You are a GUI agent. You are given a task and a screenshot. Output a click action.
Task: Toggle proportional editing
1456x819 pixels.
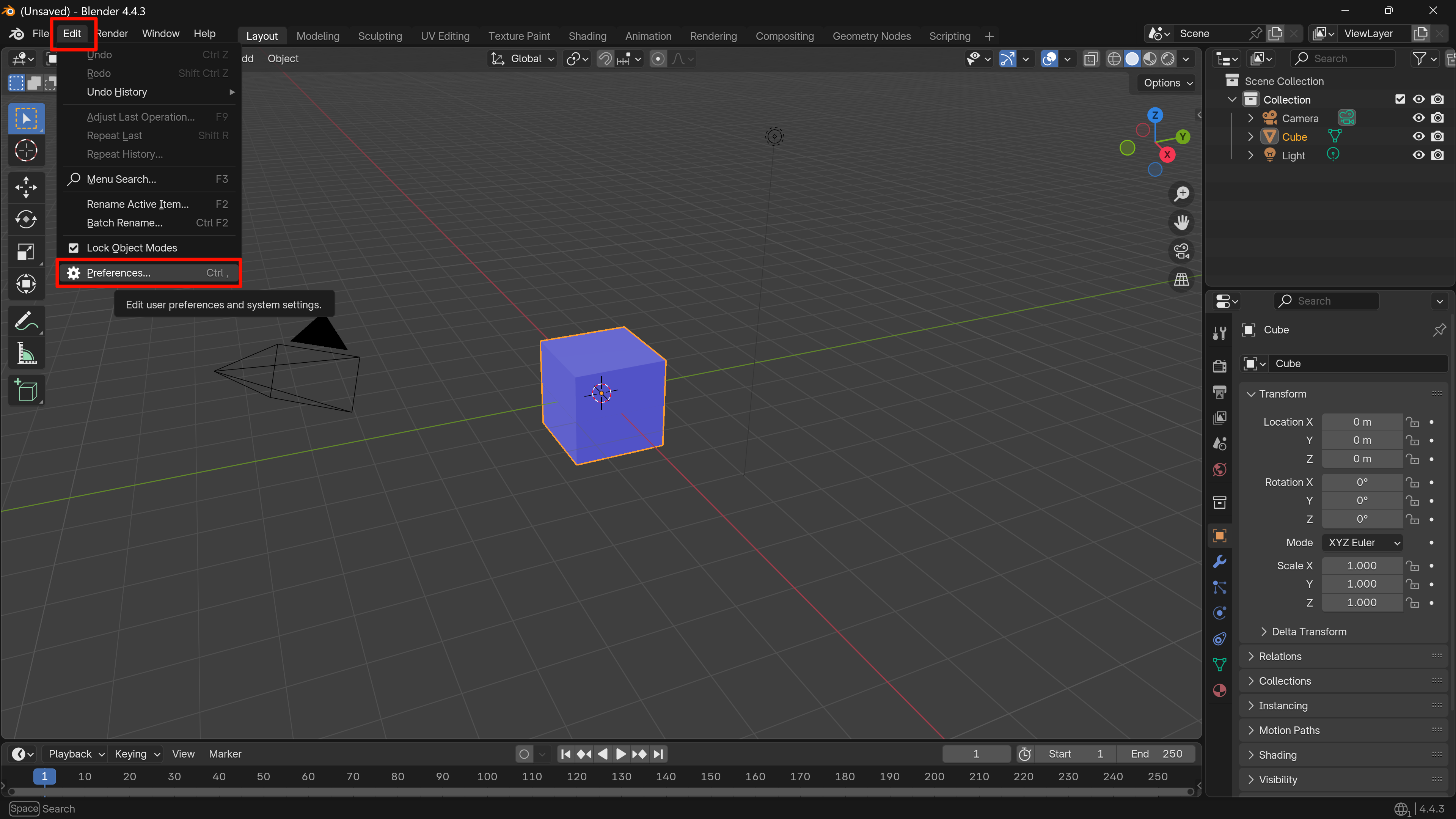tap(658, 59)
